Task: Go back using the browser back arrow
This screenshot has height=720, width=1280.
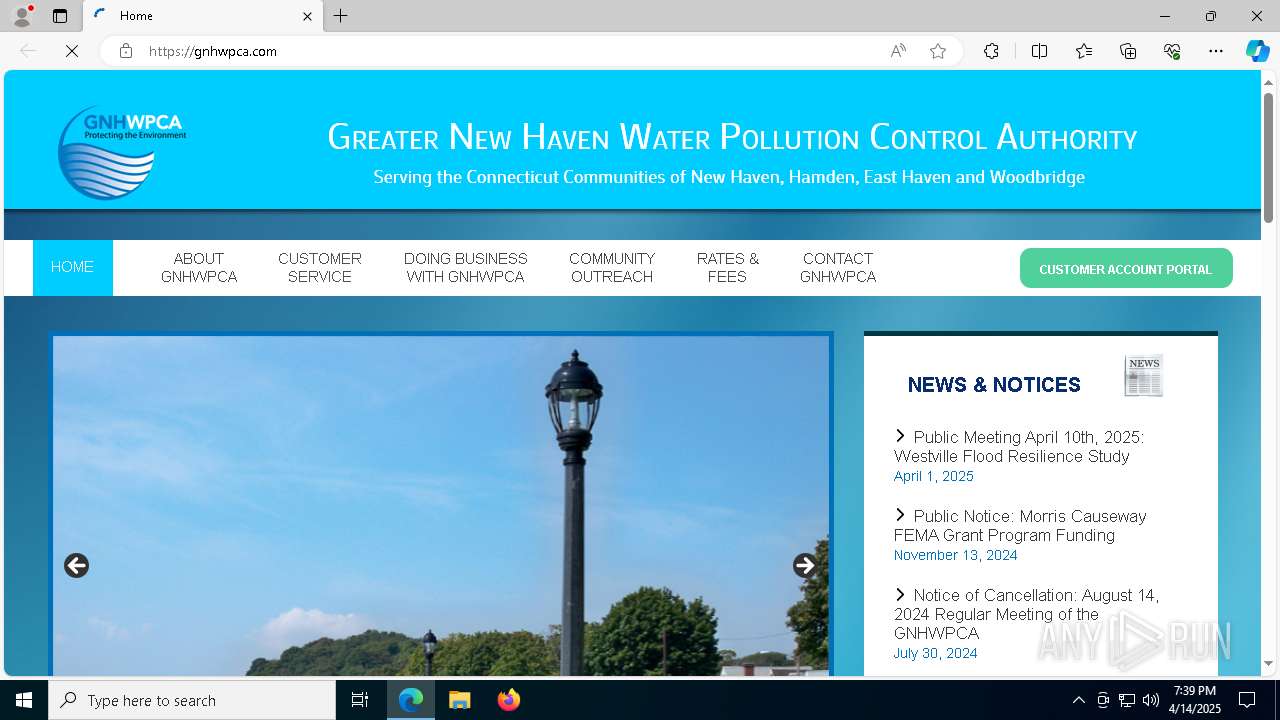Action: click(x=28, y=51)
